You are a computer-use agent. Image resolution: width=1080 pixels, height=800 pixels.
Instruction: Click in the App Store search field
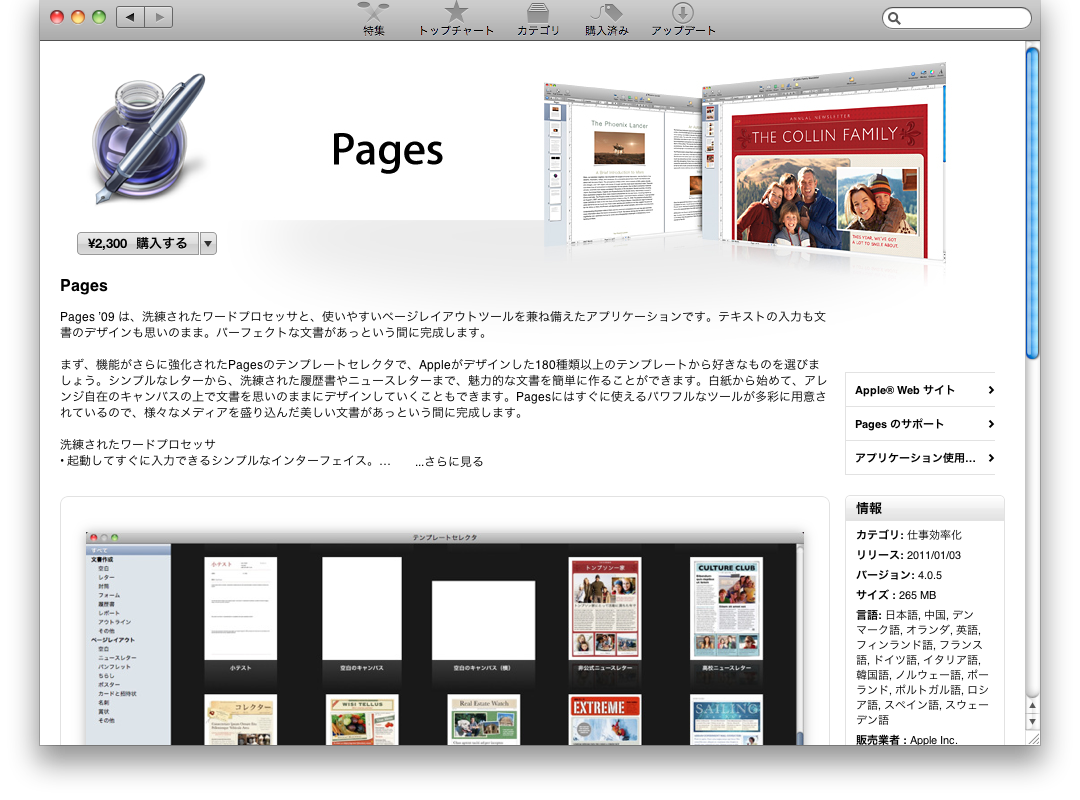point(956,18)
